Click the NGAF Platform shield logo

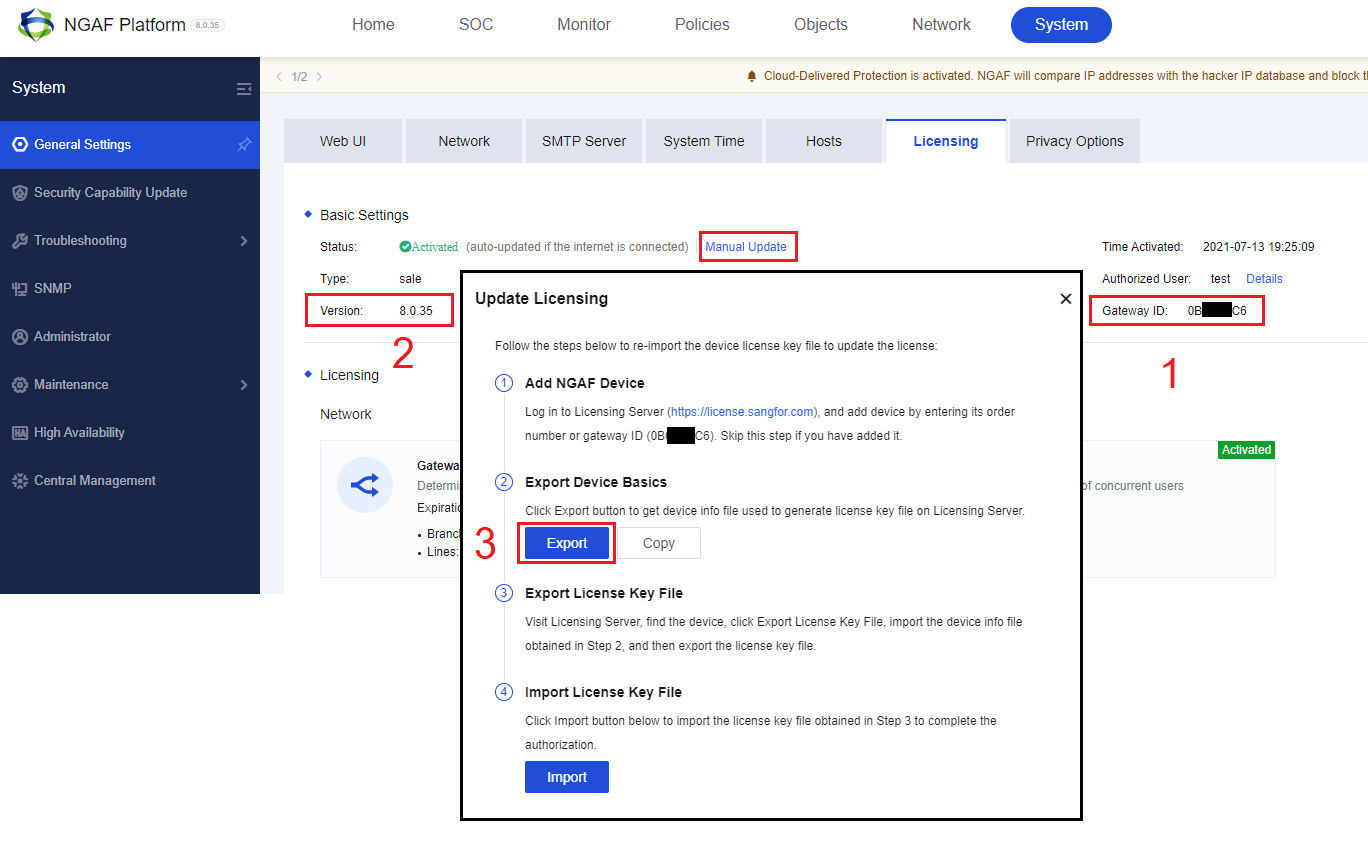point(36,25)
